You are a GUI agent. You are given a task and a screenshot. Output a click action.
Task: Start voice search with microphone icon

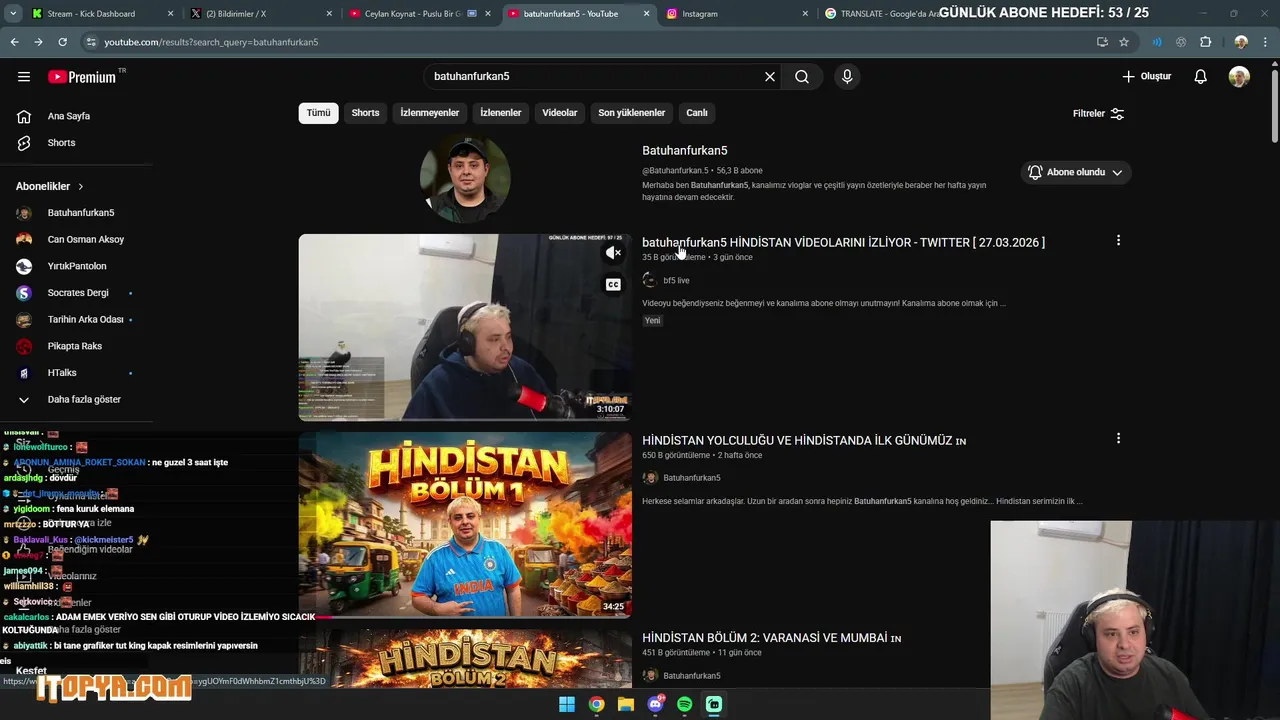847,76
